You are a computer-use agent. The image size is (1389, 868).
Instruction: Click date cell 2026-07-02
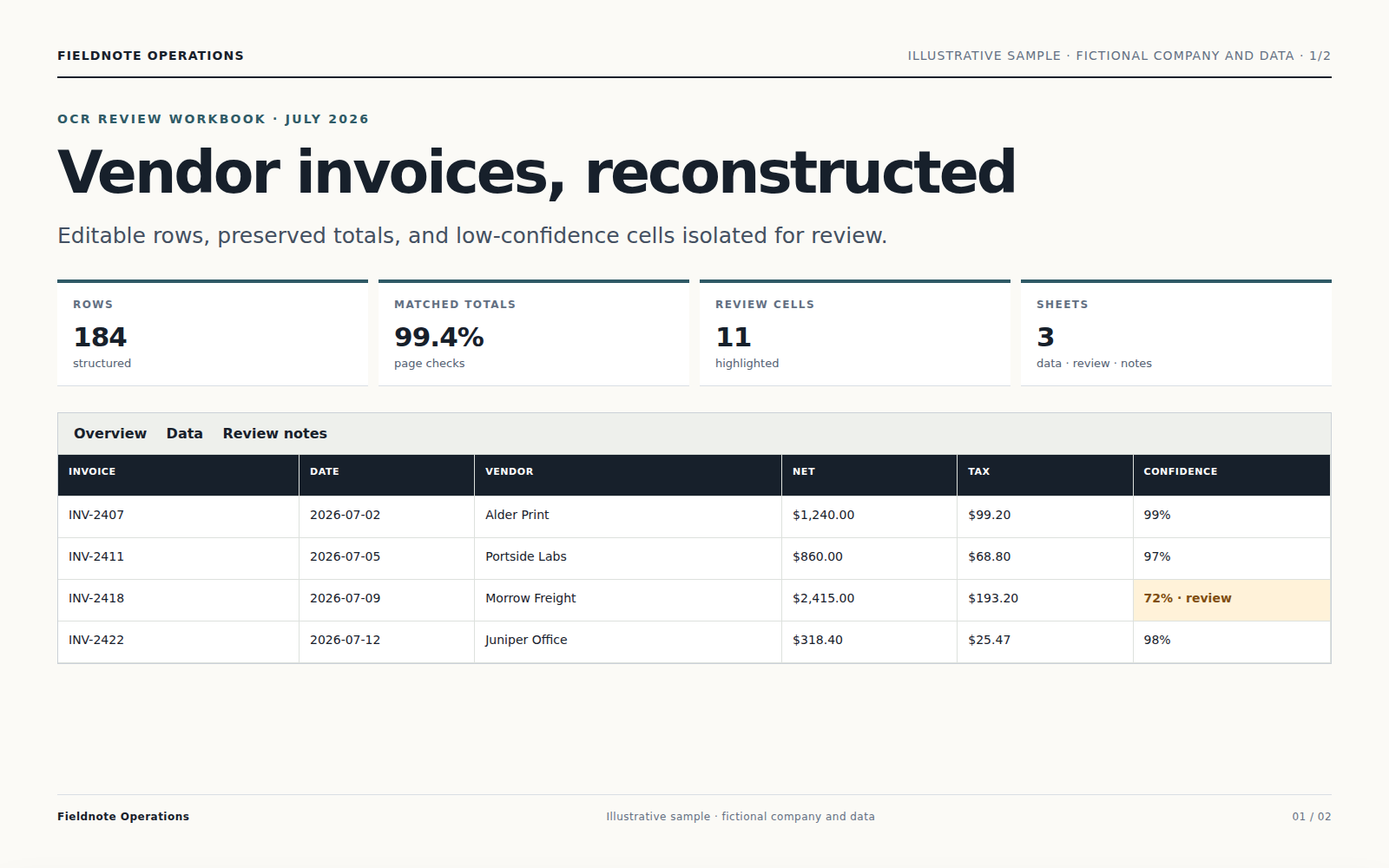coord(387,516)
